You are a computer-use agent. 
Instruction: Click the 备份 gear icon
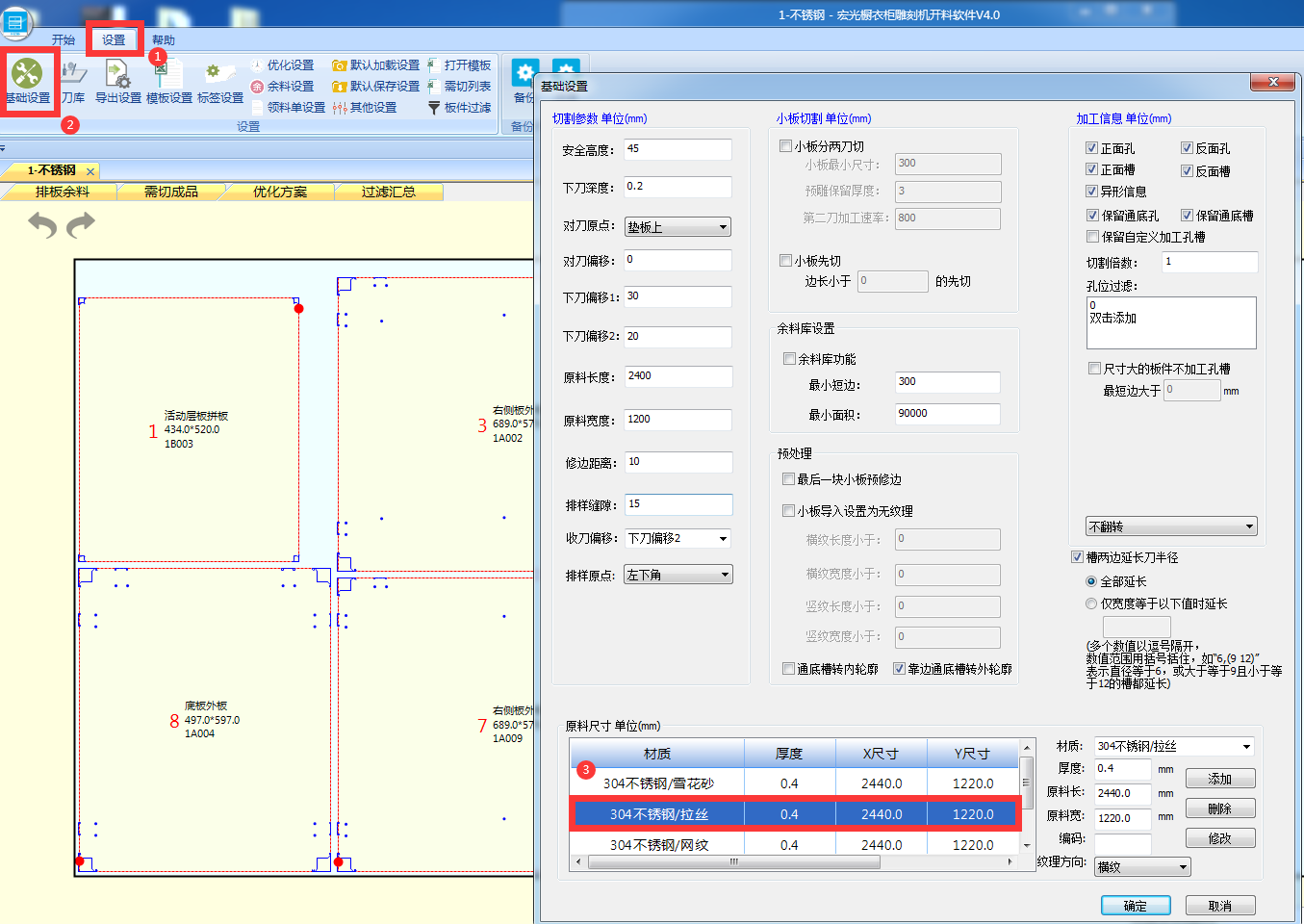pos(524,73)
